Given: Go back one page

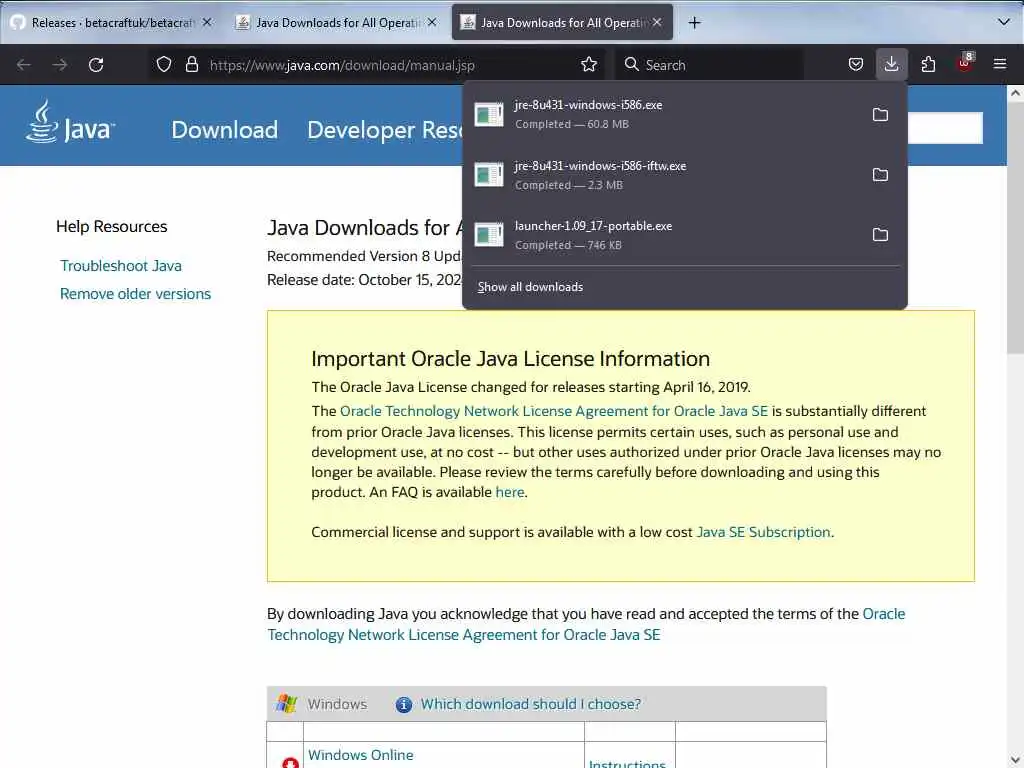Looking at the screenshot, I should (24, 65).
